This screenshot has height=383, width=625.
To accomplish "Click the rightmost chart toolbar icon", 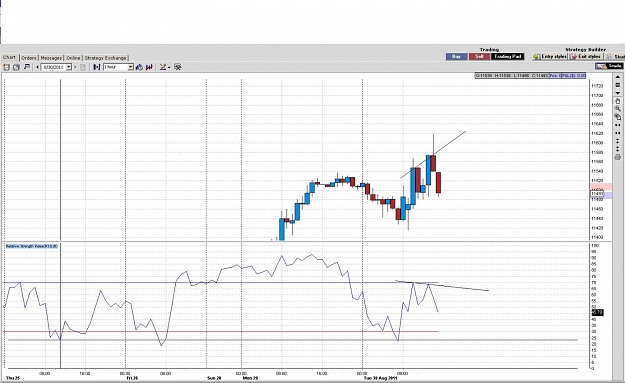I will click(x=178, y=67).
